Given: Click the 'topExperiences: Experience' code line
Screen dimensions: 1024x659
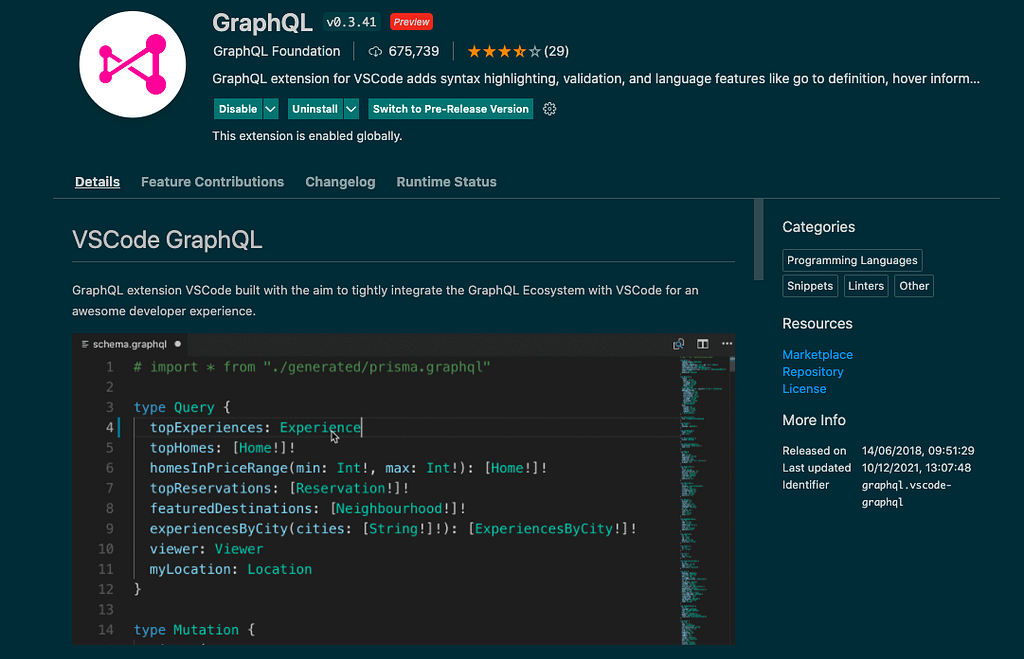Looking at the screenshot, I should [x=255, y=428].
